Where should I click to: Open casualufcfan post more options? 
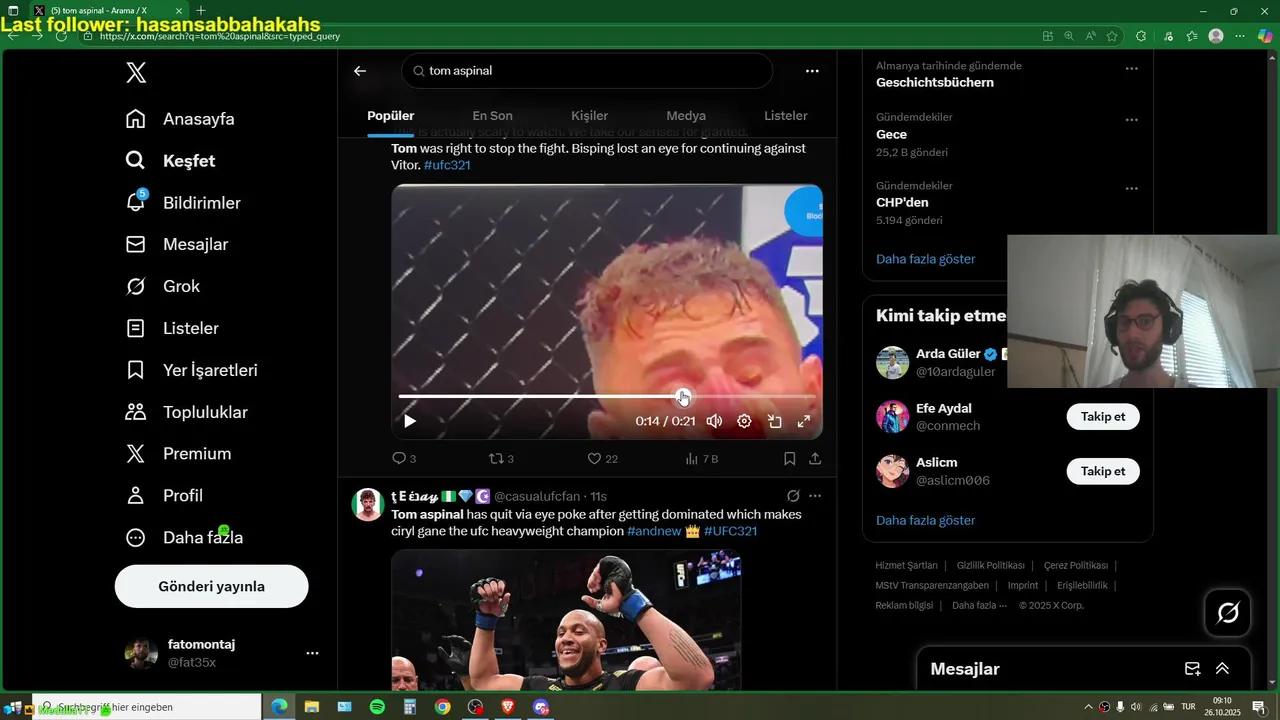pos(815,496)
